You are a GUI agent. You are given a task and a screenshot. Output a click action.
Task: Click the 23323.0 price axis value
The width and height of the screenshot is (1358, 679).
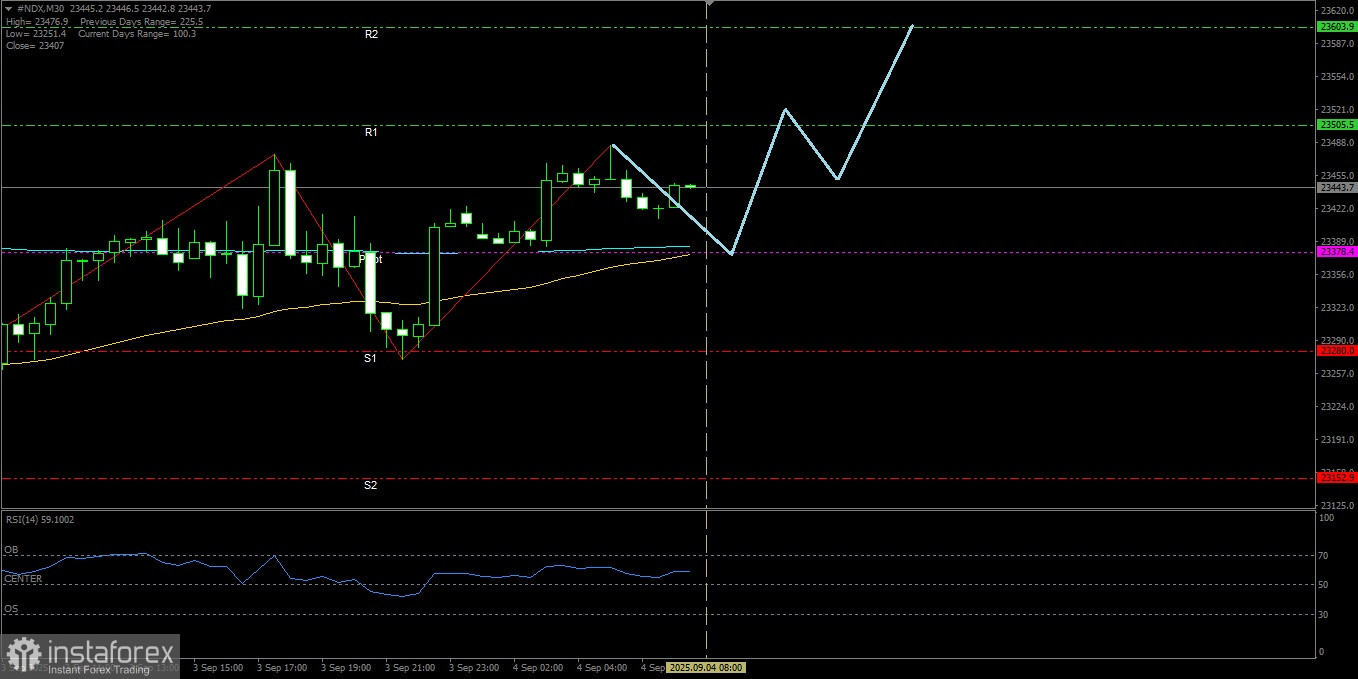[1337, 308]
